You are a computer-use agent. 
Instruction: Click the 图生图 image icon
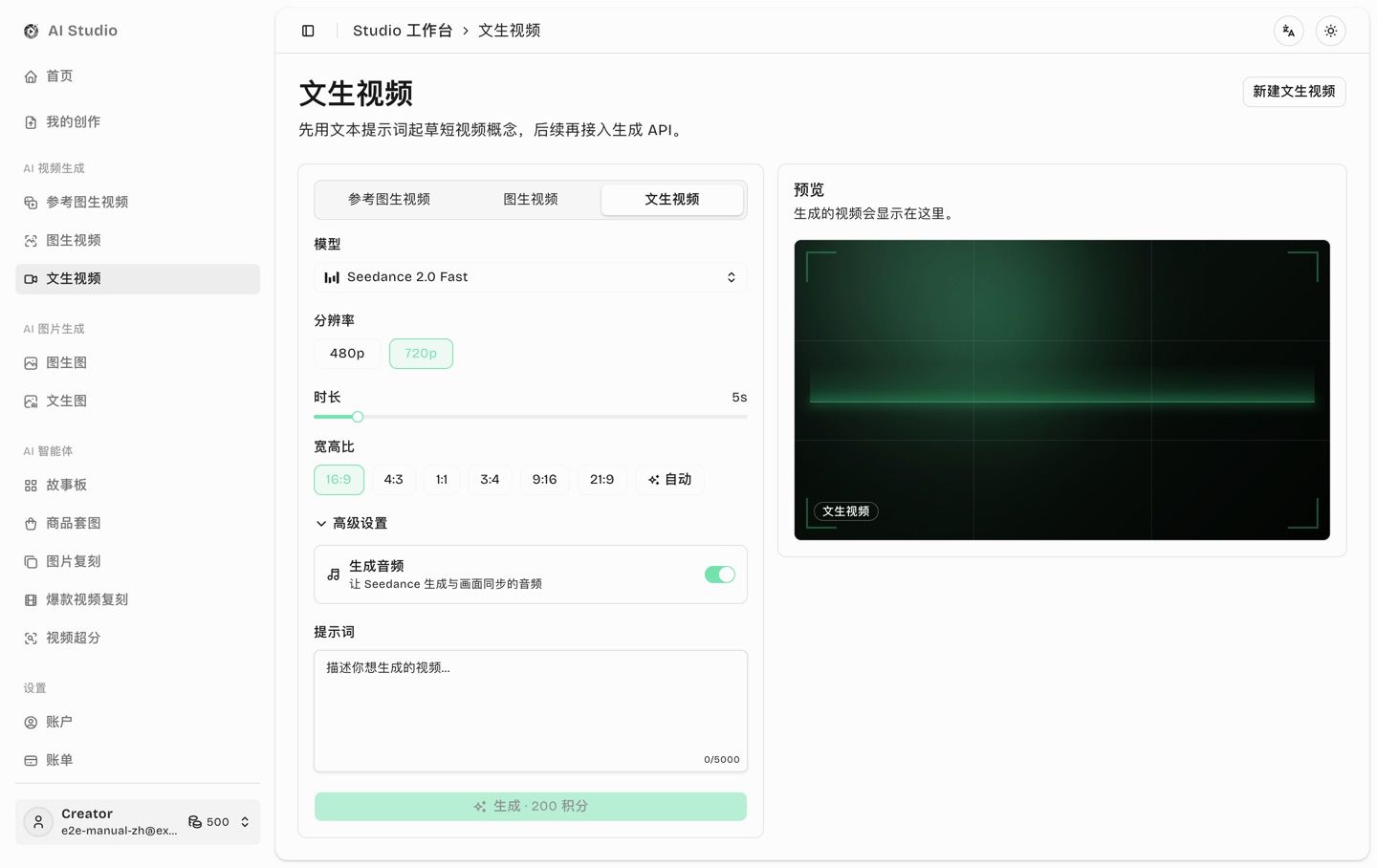coord(31,363)
